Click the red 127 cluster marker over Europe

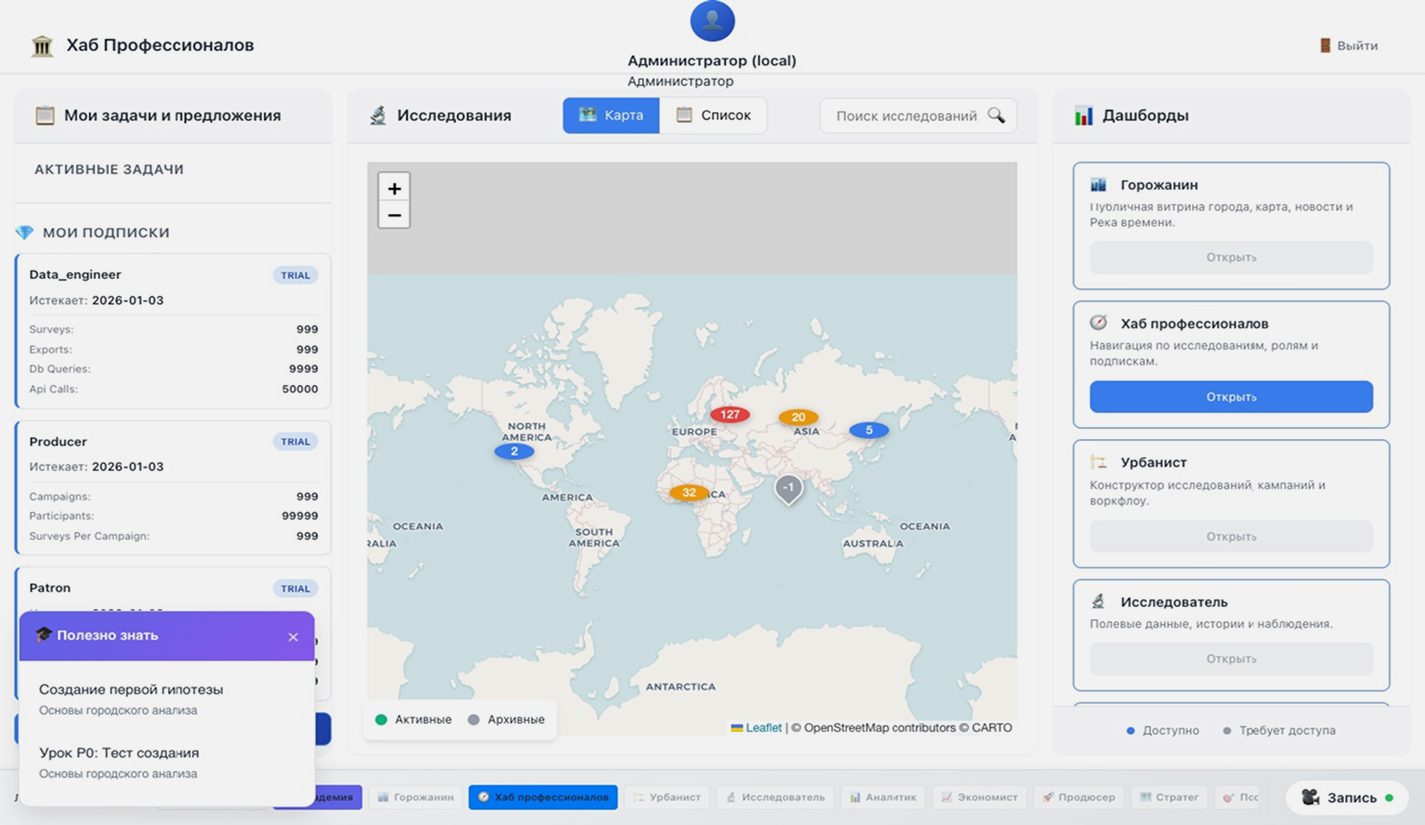coord(730,414)
